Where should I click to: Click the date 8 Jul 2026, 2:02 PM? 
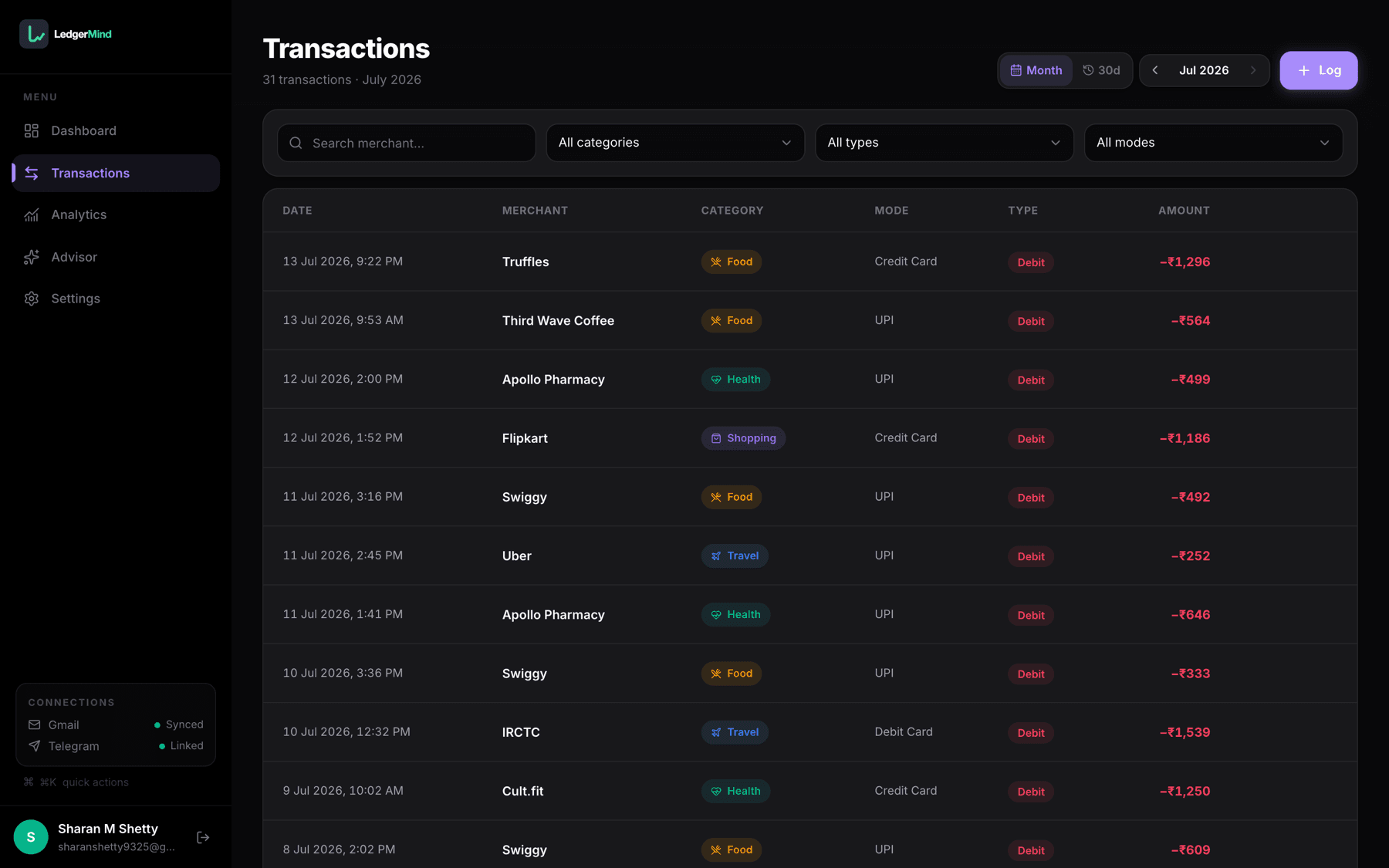tap(339, 849)
